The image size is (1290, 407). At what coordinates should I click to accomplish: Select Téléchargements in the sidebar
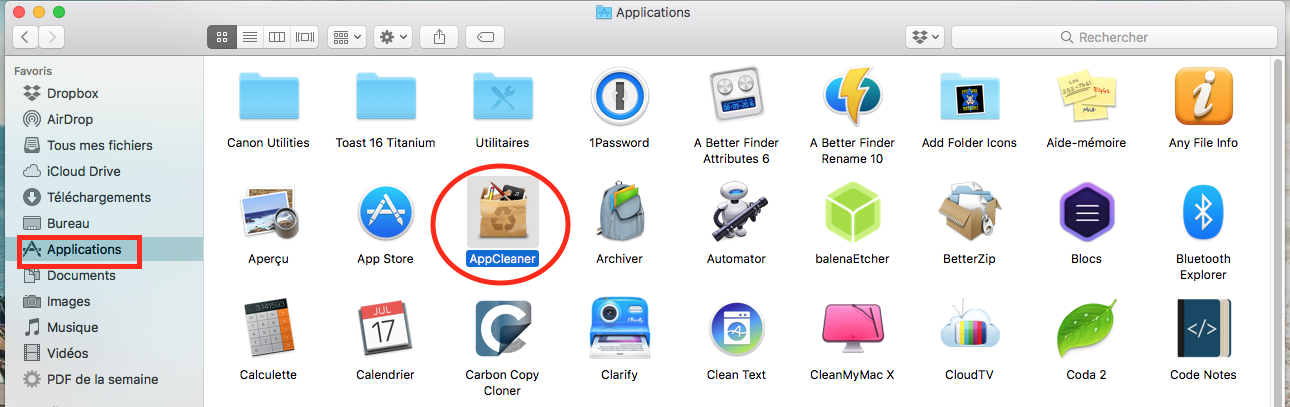pos(98,197)
